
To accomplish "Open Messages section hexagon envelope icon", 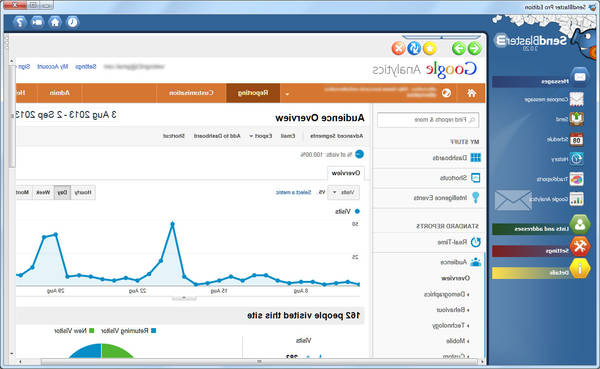I will coord(580,77).
